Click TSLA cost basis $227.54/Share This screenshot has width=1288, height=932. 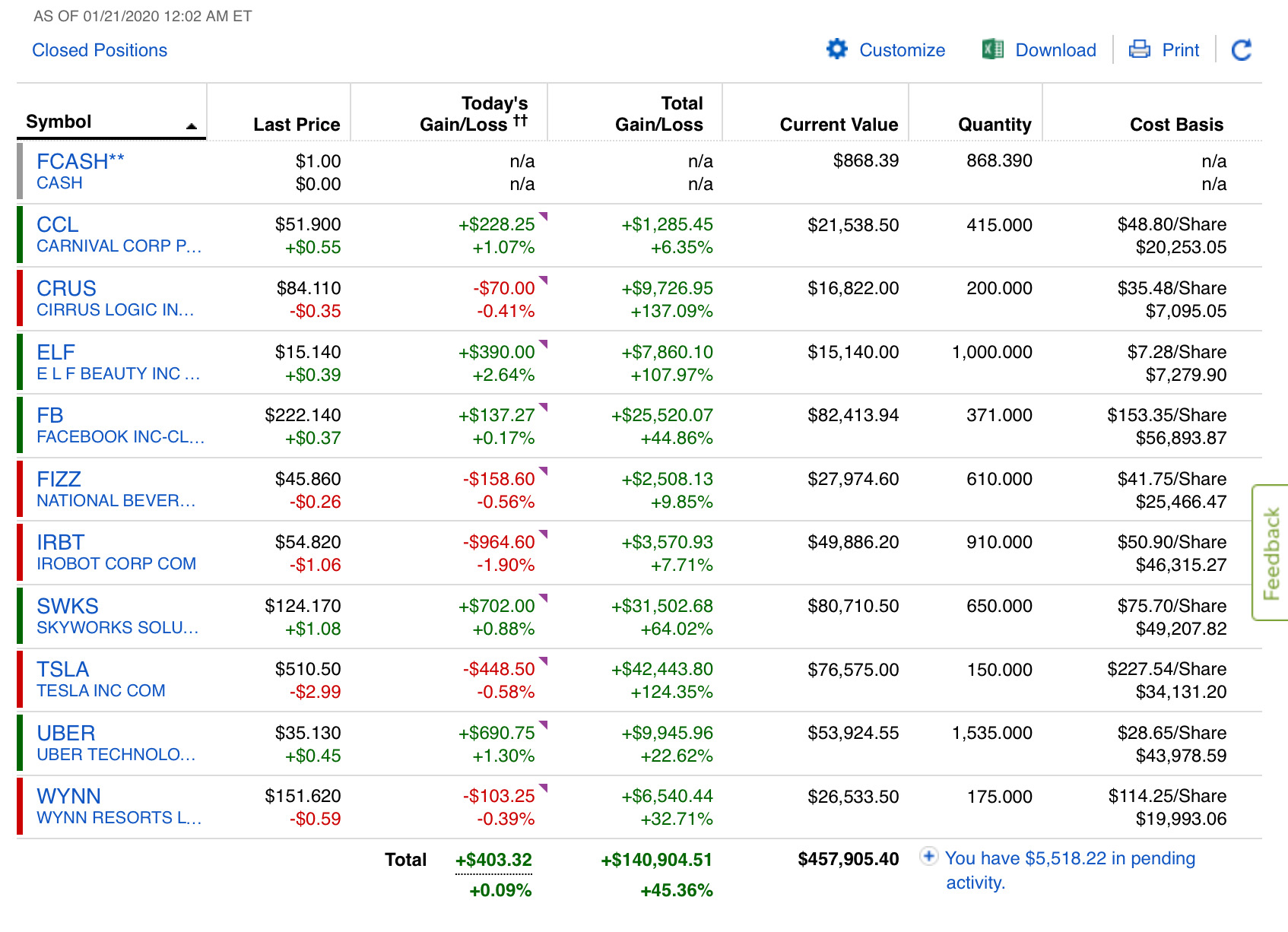pyautogui.click(x=1167, y=669)
